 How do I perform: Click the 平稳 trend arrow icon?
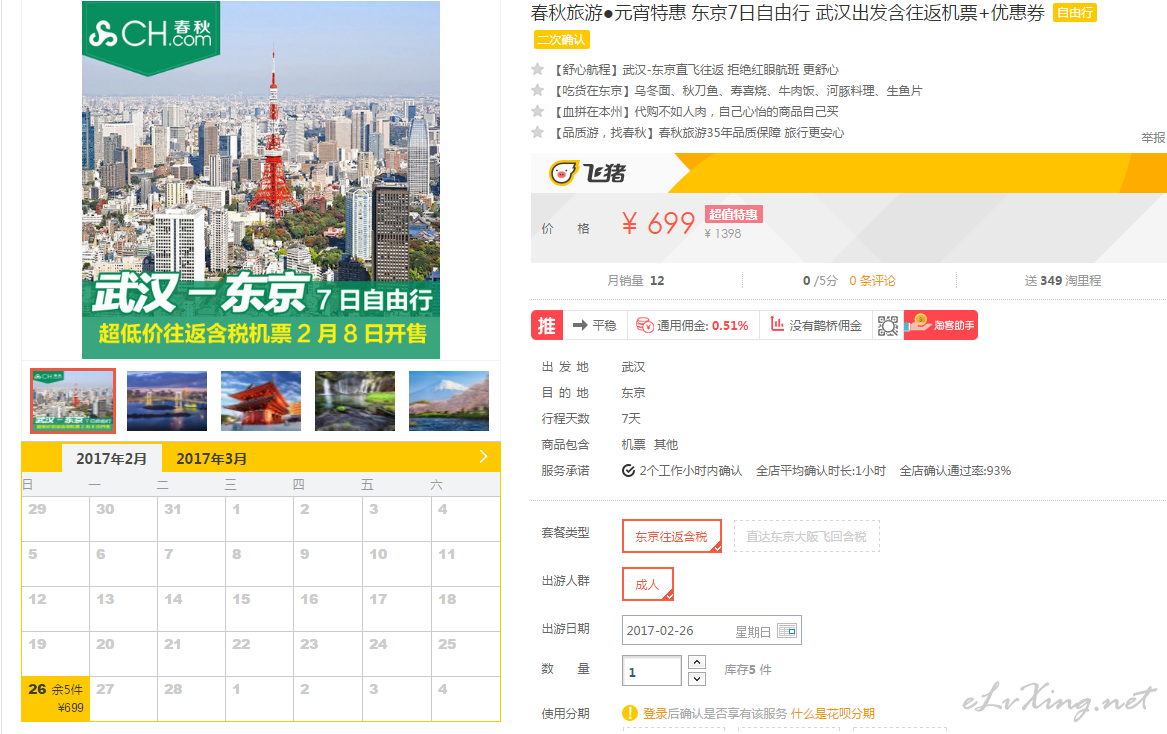581,325
